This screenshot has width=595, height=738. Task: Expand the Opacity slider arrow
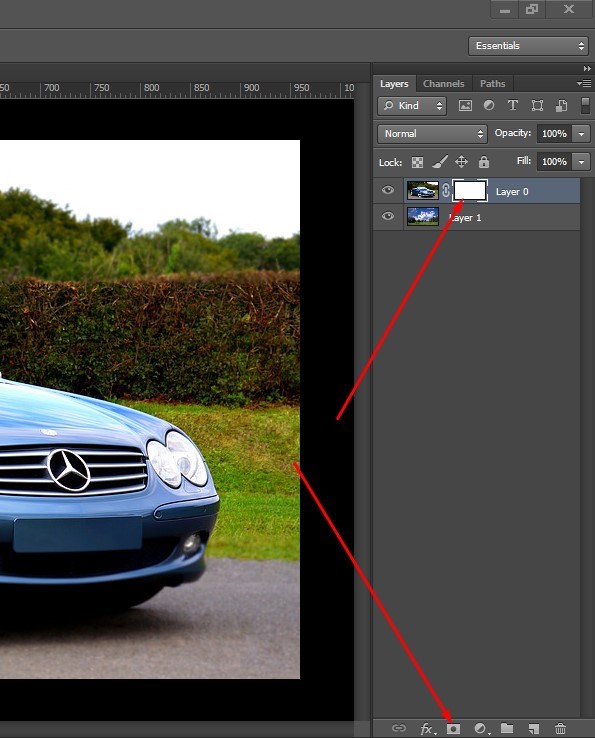(x=582, y=134)
